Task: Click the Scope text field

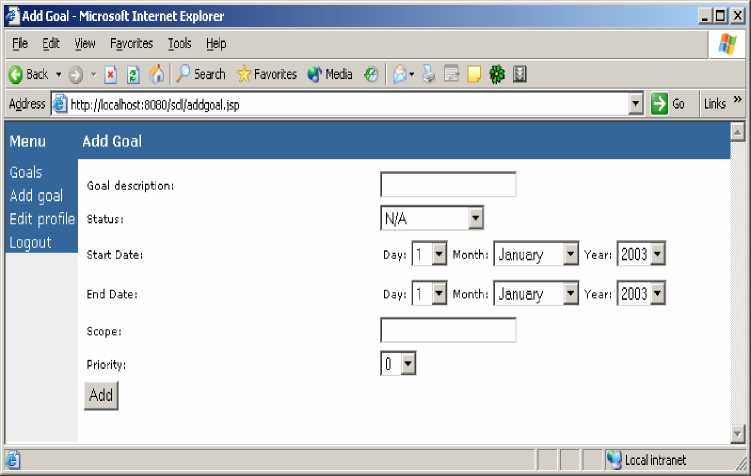Action: [x=448, y=330]
